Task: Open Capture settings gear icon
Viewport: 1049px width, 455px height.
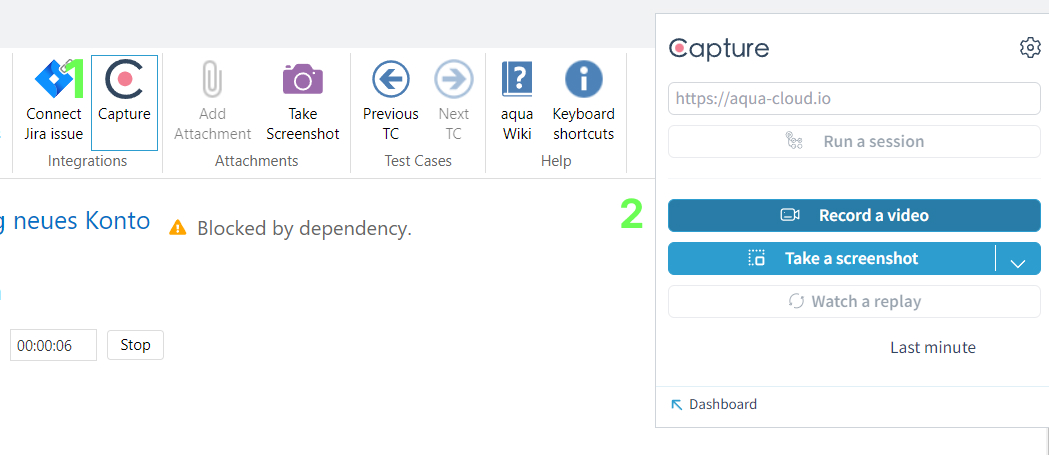Action: (x=1030, y=47)
